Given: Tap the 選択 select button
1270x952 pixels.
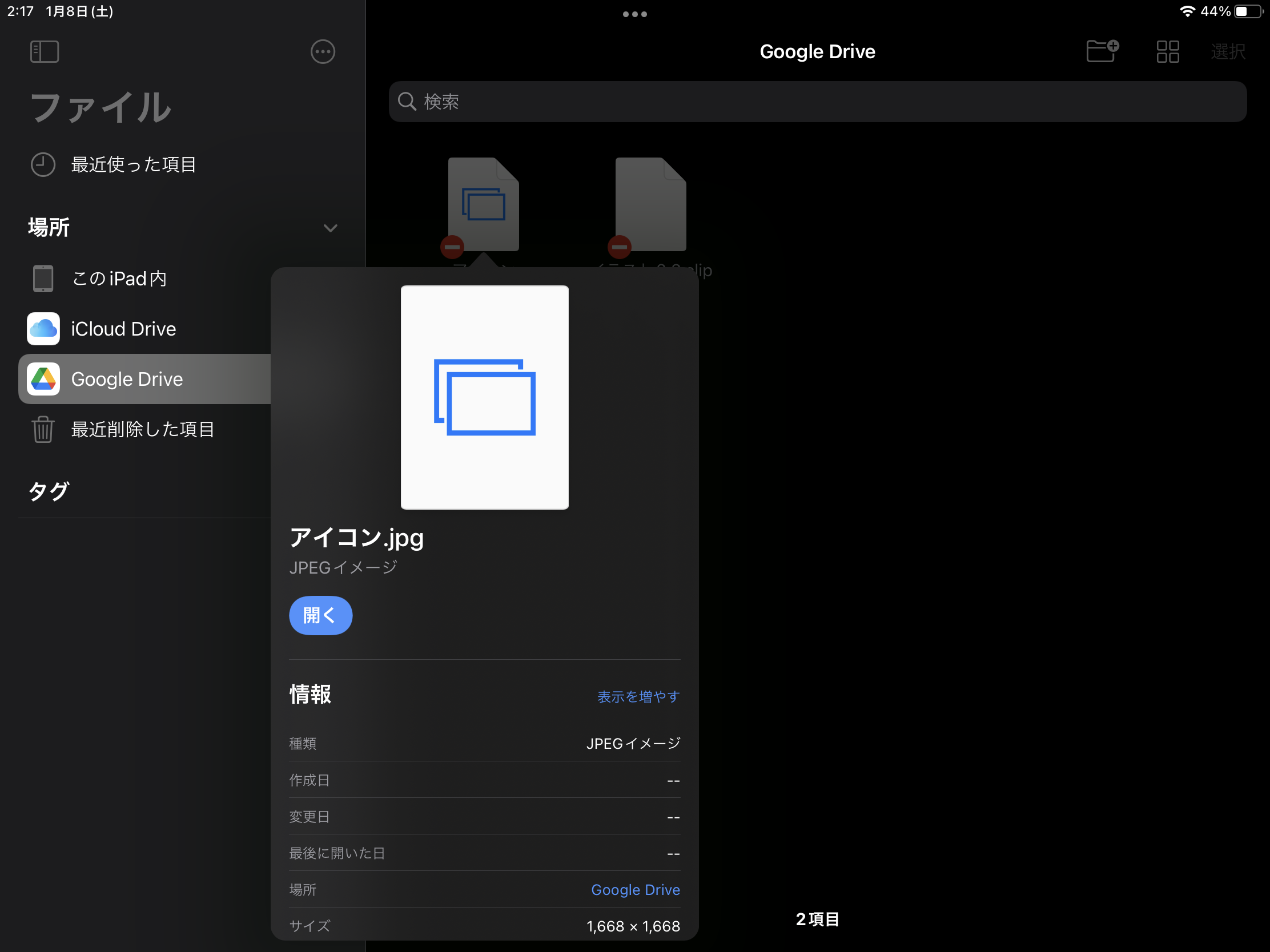Looking at the screenshot, I should (x=1228, y=51).
